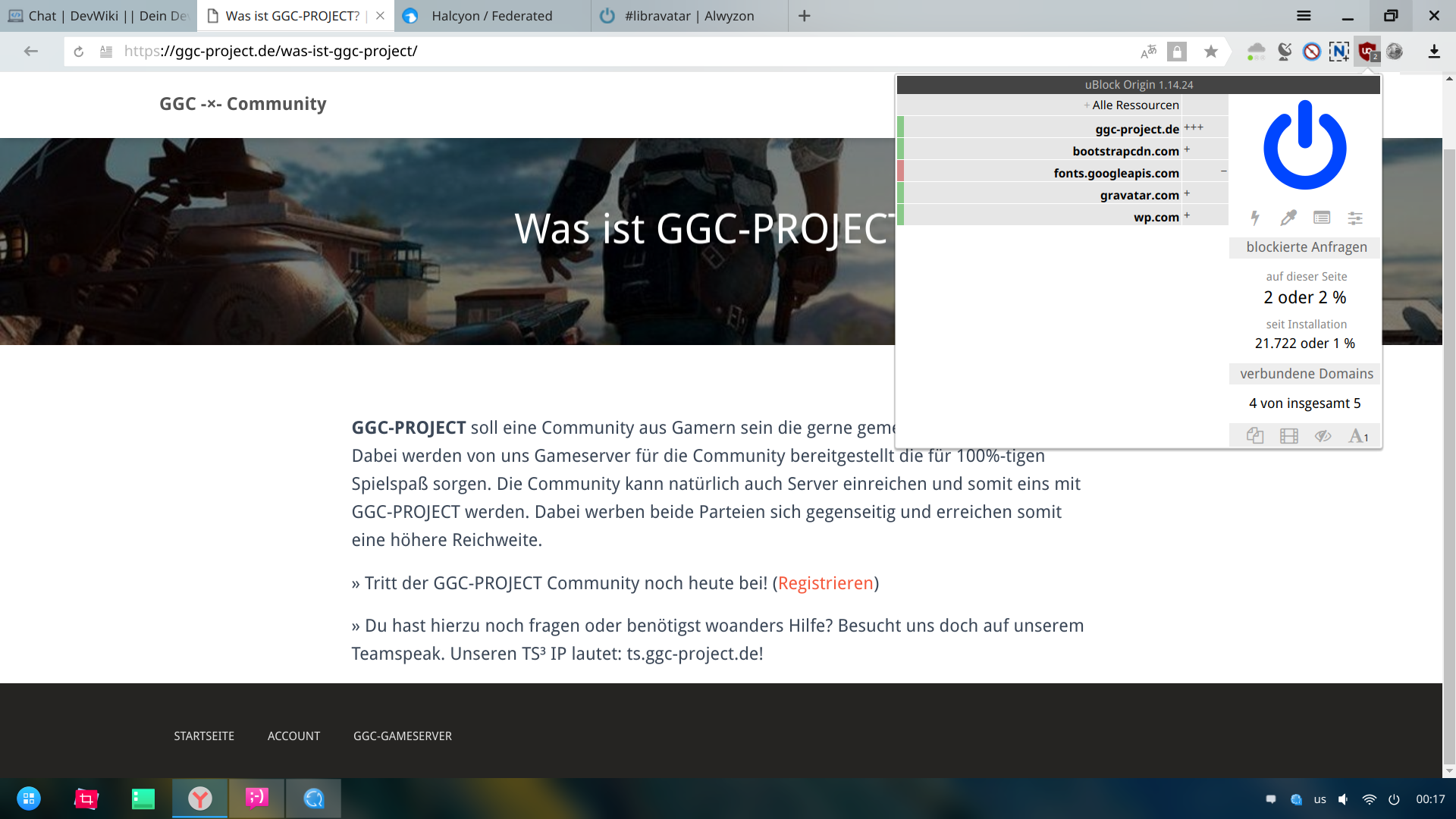Click the Registrieren link
This screenshot has height=819, width=1456.
point(825,583)
